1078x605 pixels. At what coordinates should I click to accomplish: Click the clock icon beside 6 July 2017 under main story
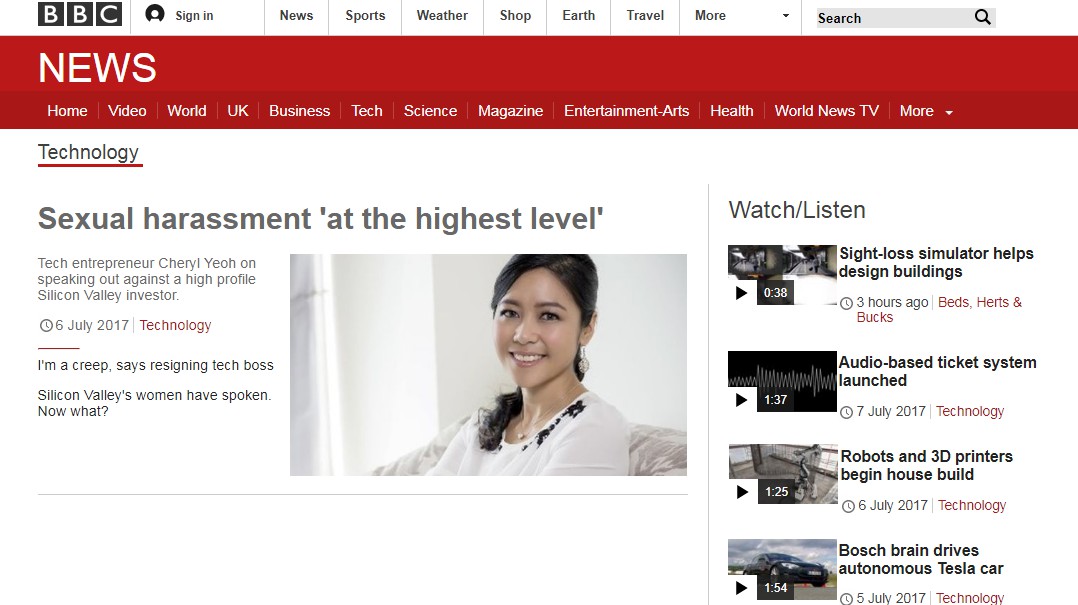click(x=45, y=325)
